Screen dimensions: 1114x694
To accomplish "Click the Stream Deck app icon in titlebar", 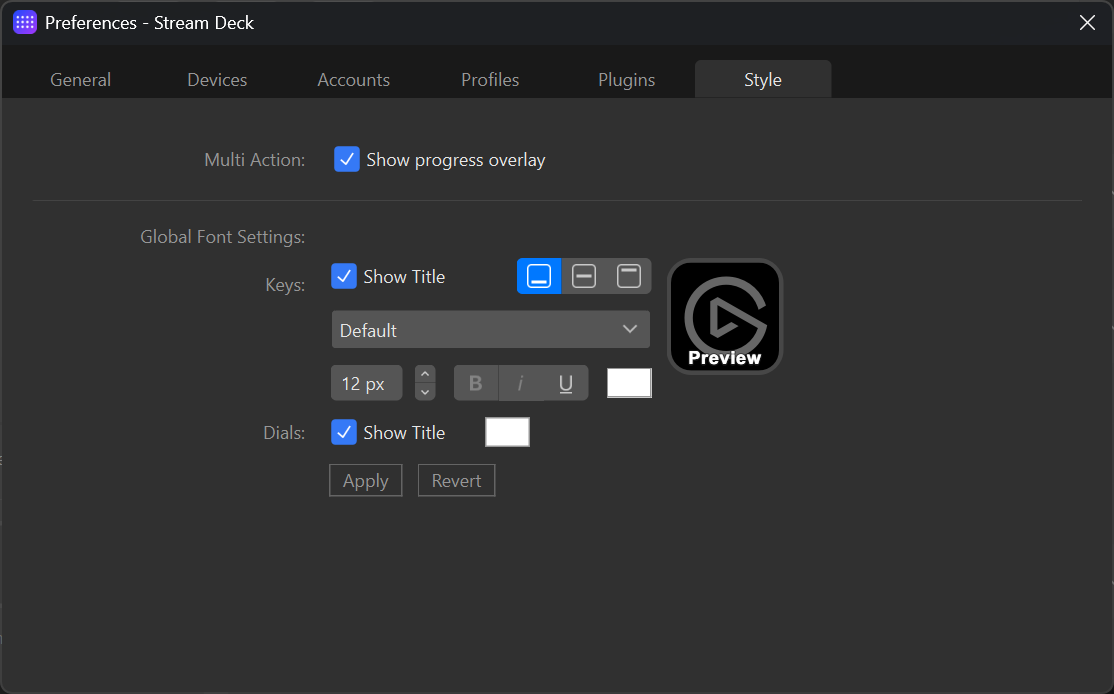I will point(24,21).
